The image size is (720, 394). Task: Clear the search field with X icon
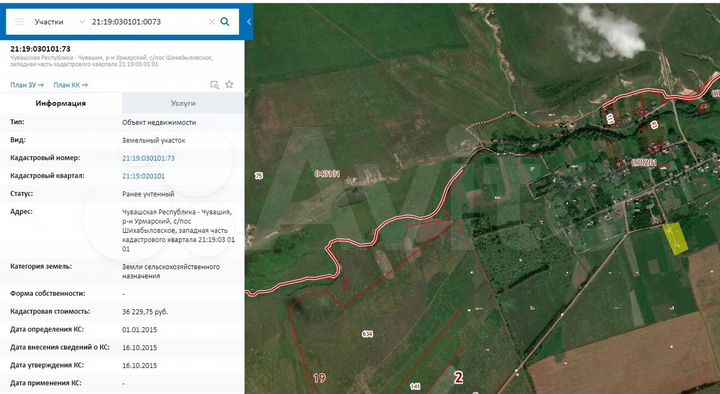pyautogui.click(x=212, y=22)
